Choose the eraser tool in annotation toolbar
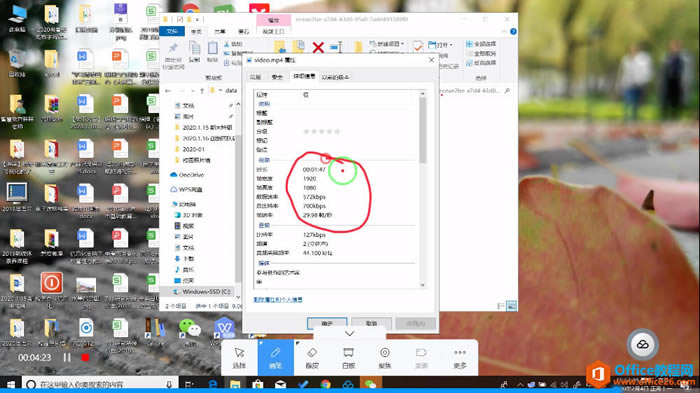 [x=312, y=358]
